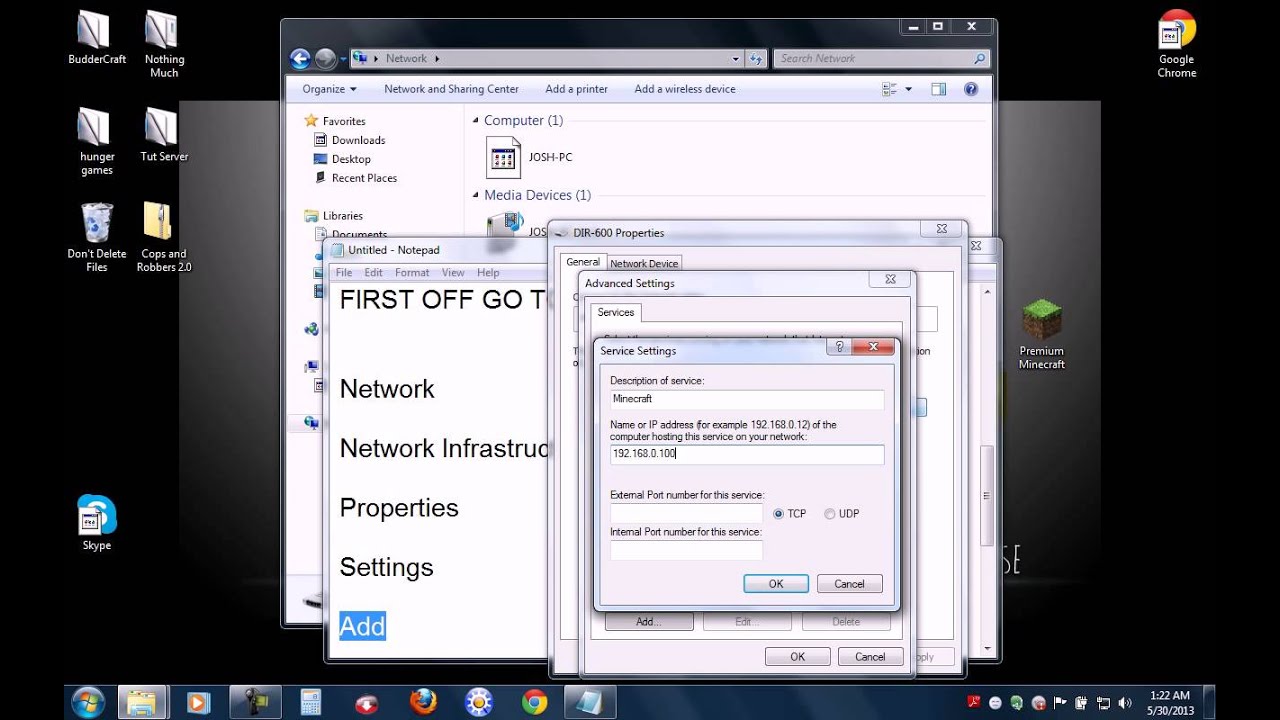Viewport: 1280px width, 720px height.
Task: Click the forward arrow in Network window
Action: coord(326,59)
